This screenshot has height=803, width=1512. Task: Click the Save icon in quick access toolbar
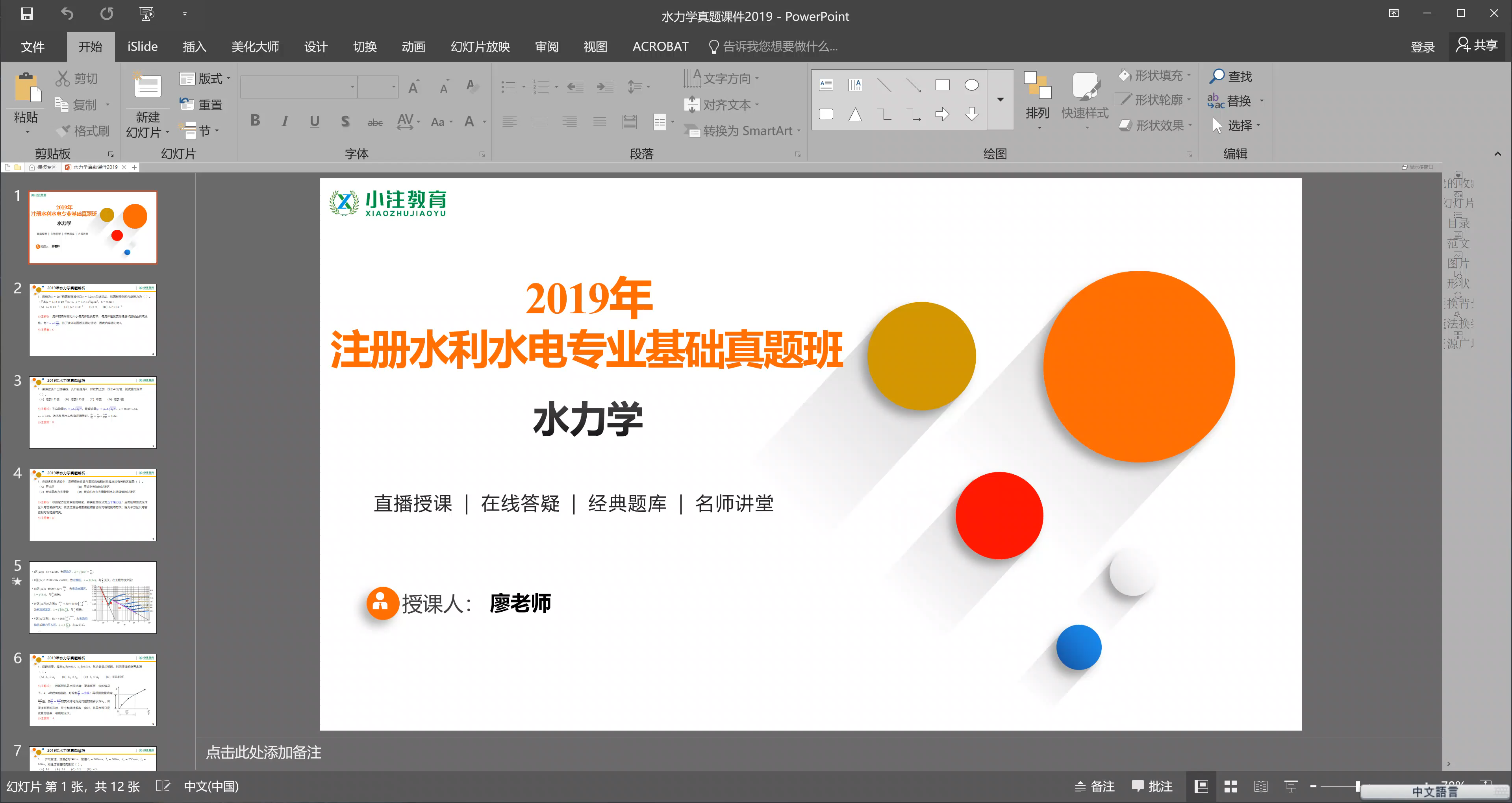pos(26,13)
